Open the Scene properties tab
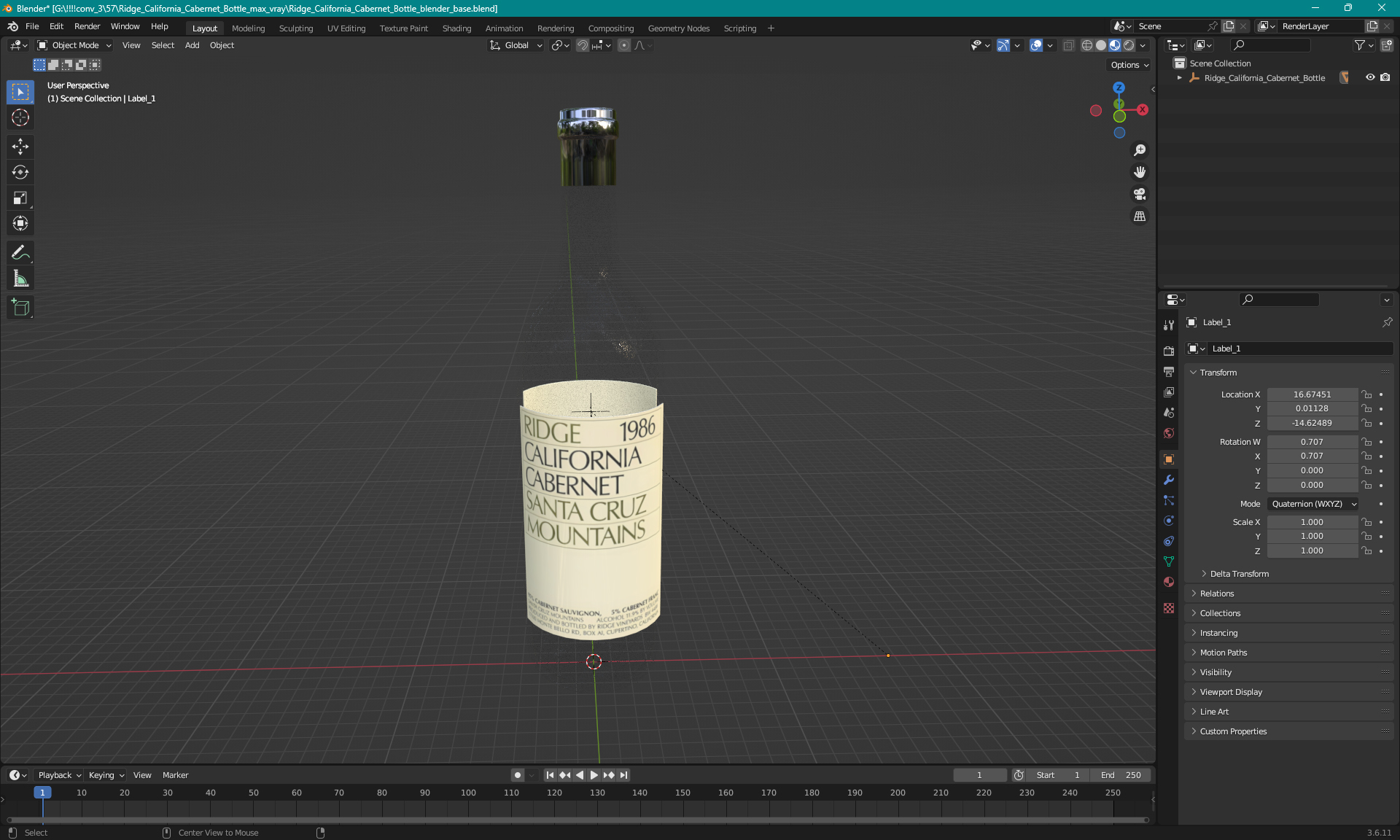The image size is (1400, 840). click(1169, 413)
